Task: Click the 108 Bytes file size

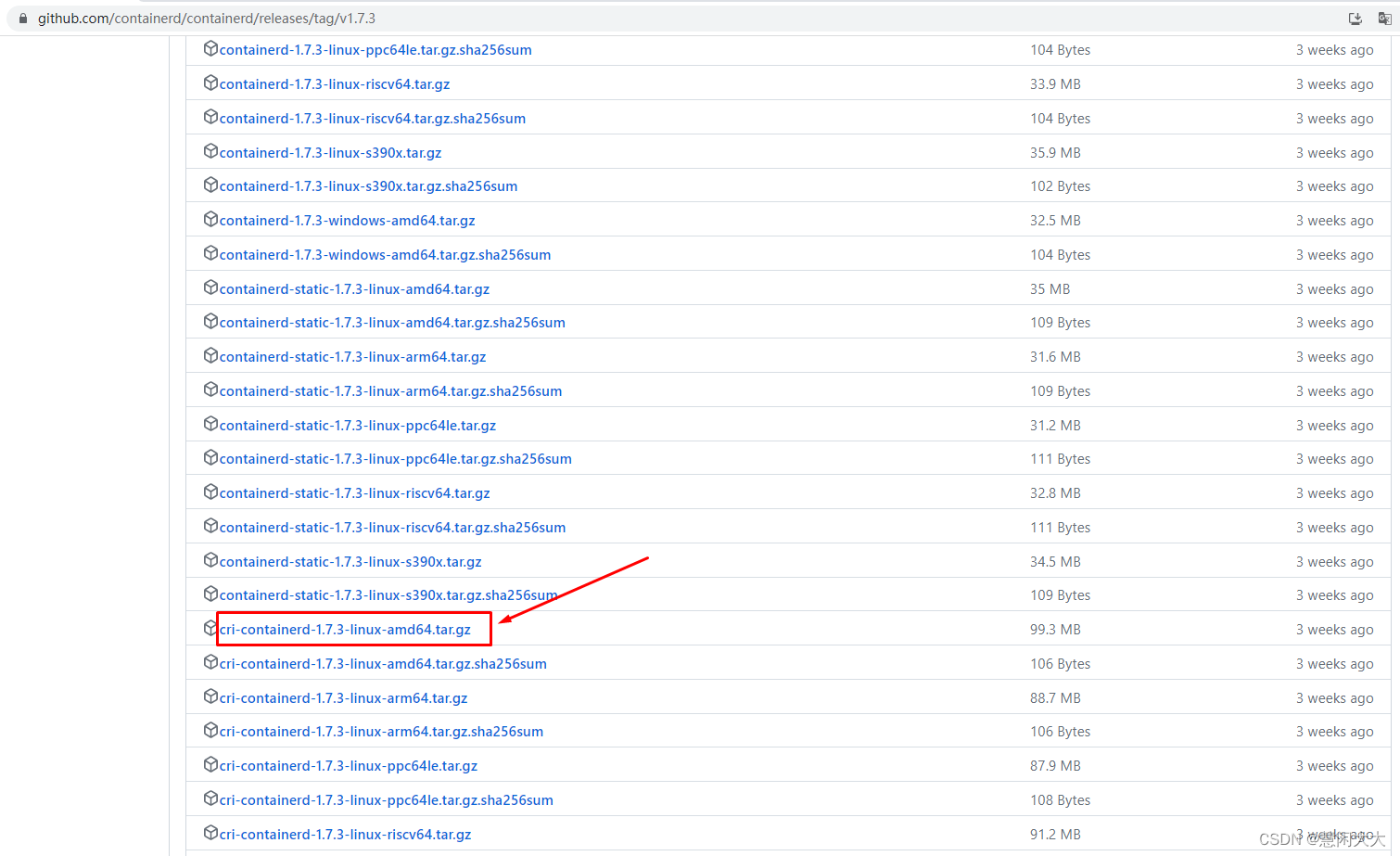Action: 1060,800
